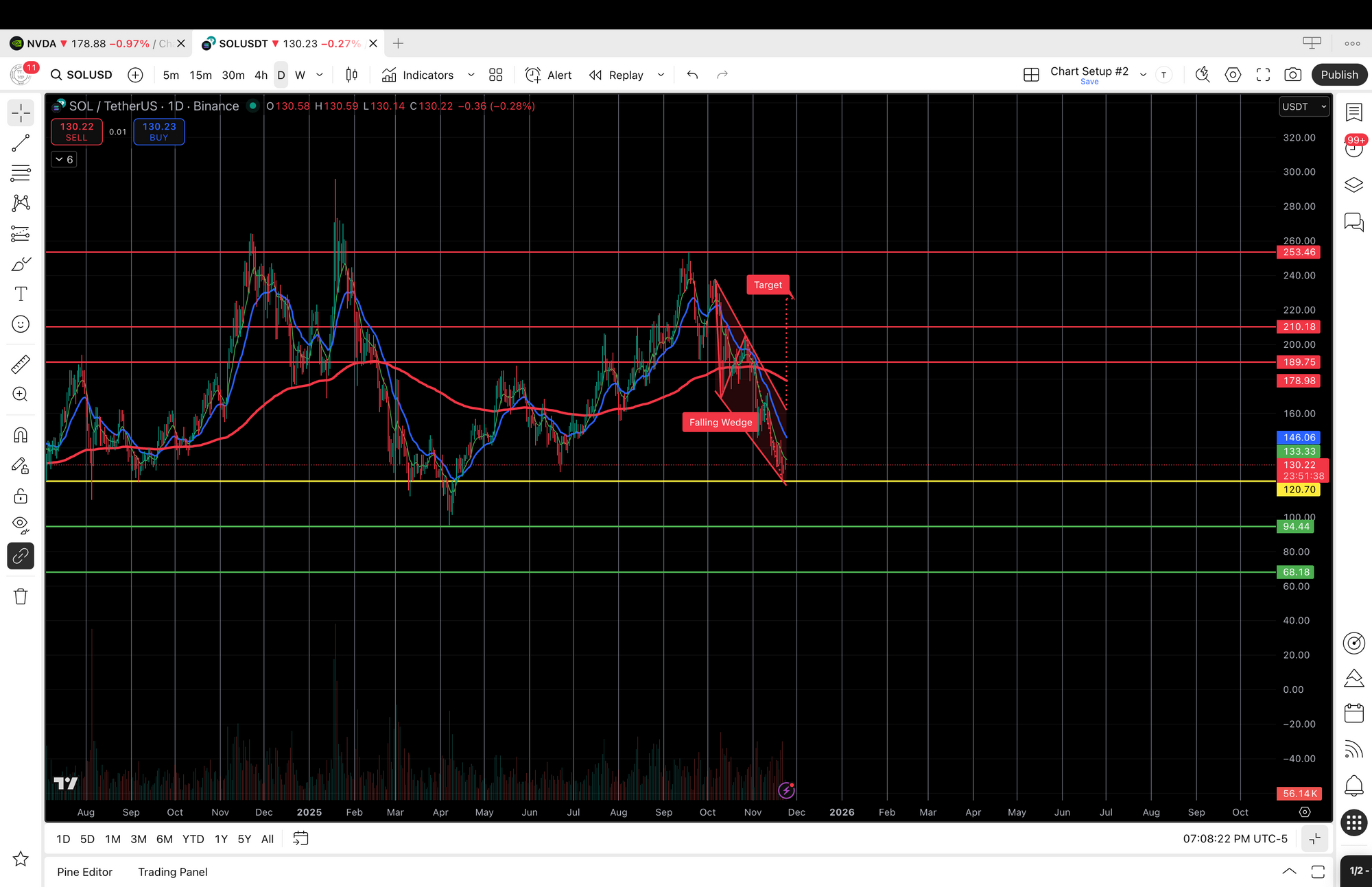Click the trash remove drawings icon

coord(21,596)
